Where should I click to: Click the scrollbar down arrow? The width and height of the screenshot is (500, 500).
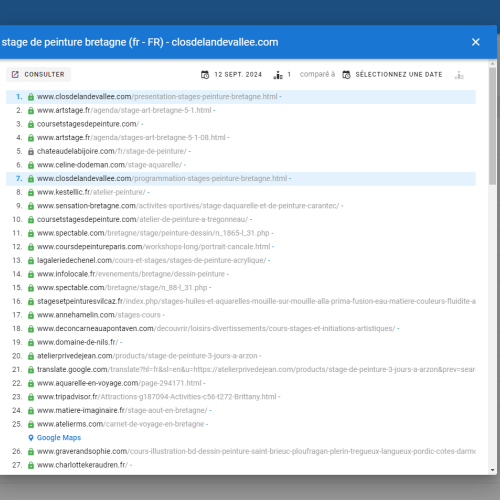pos(493,470)
